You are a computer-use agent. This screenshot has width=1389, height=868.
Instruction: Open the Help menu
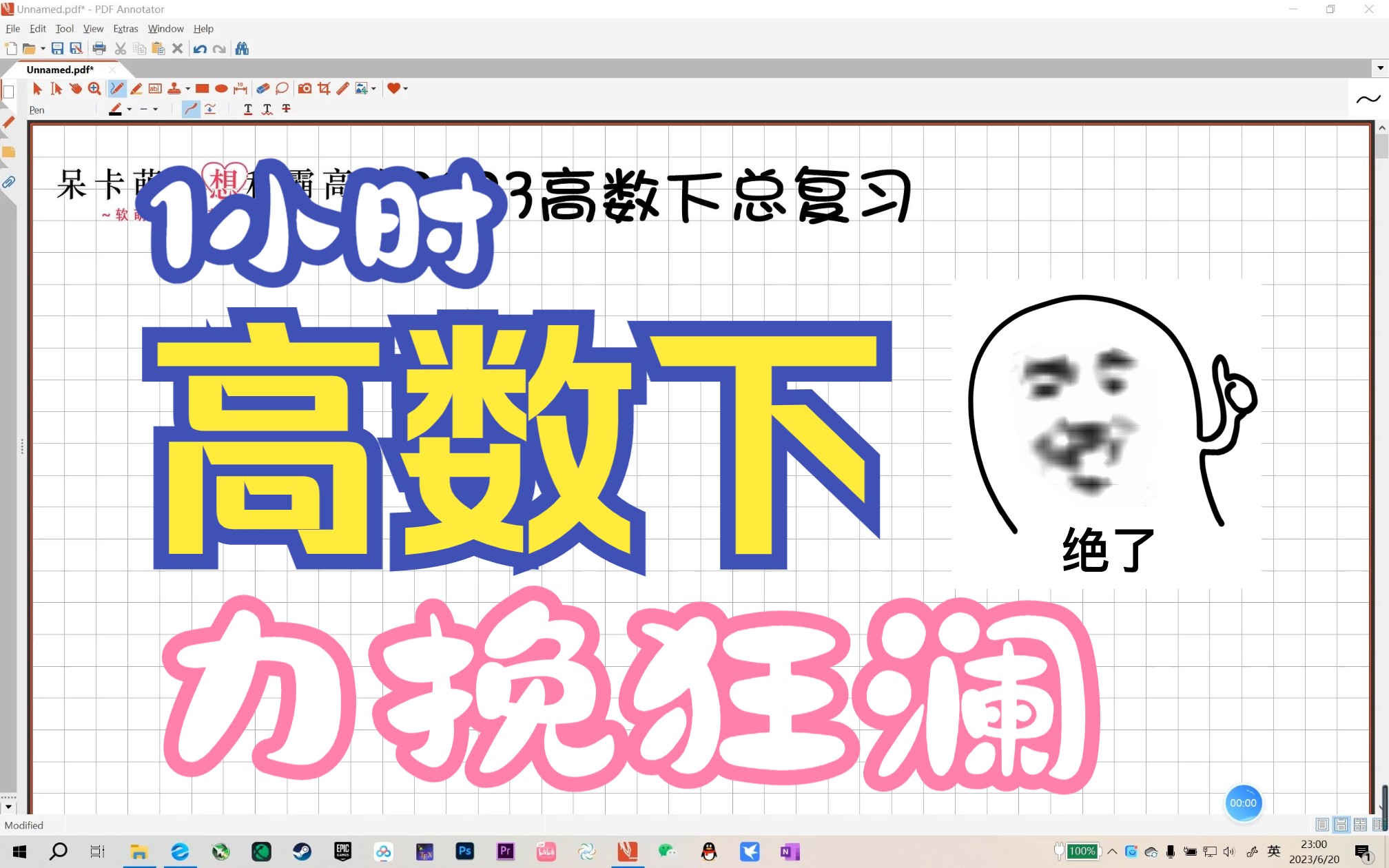(203, 29)
